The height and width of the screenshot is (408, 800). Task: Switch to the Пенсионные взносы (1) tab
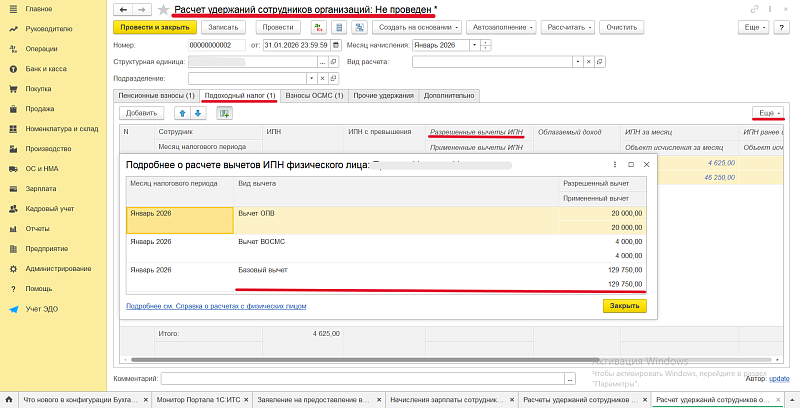click(x=155, y=95)
